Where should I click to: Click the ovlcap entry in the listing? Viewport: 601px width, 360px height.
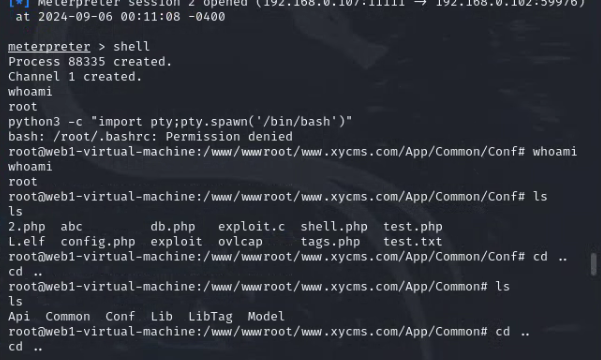pyautogui.click(x=240, y=242)
